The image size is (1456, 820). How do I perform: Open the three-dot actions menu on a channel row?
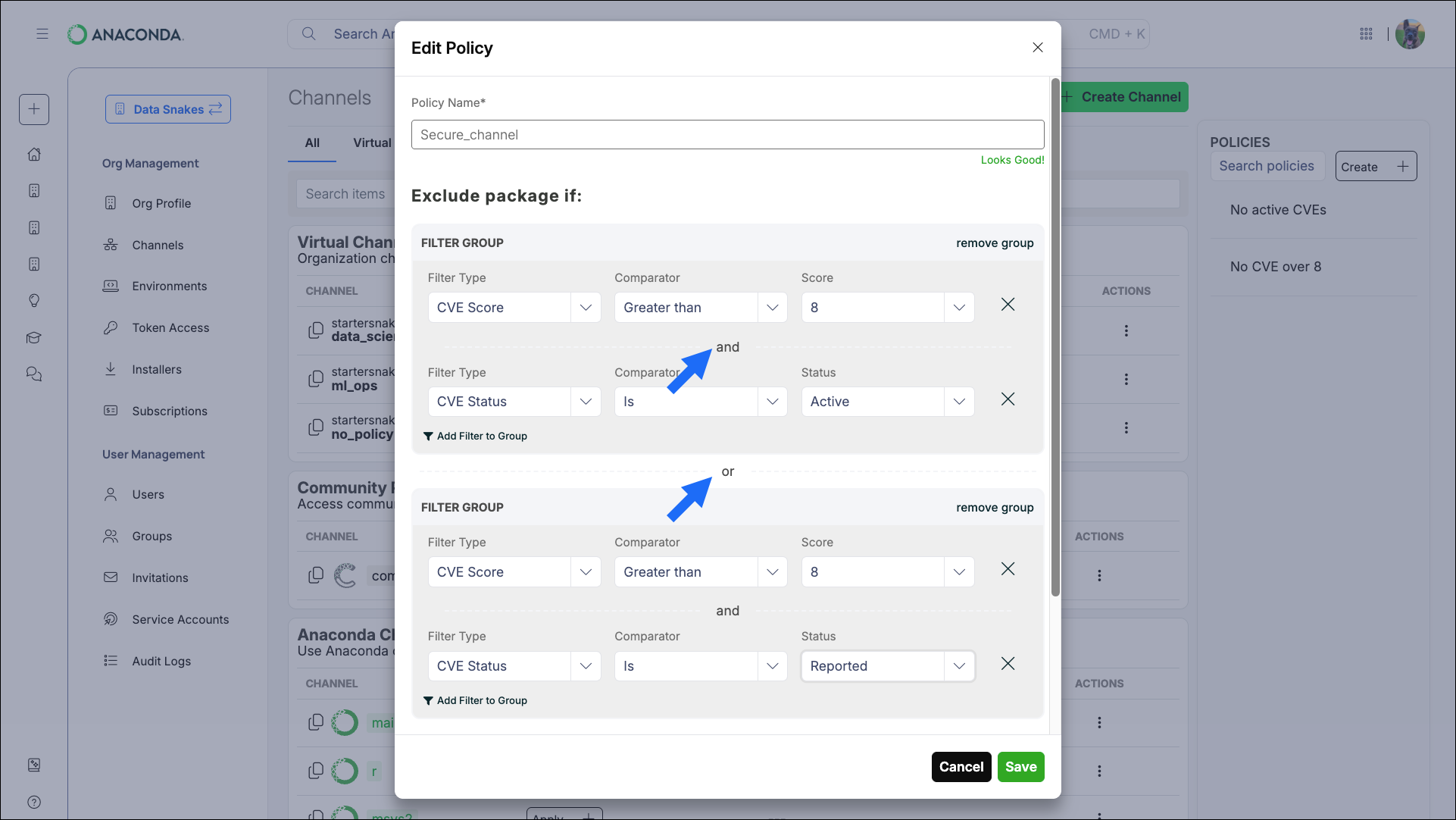(1126, 331)
